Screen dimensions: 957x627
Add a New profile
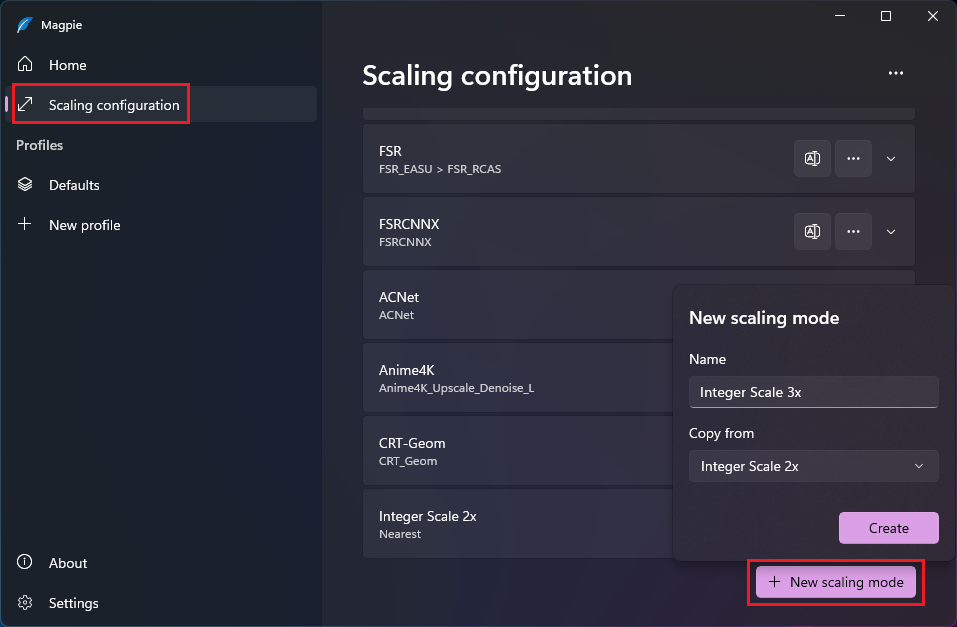pos(84,225)
